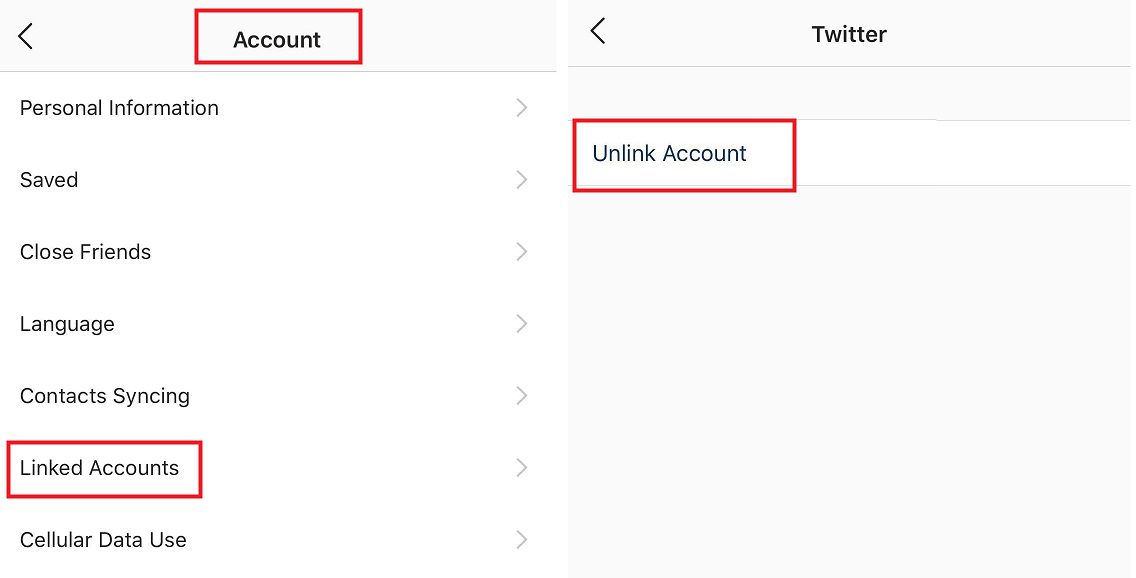Open Close Friends settings
The width and height of the screenshot is (1136, 578).
pos(85,252)
